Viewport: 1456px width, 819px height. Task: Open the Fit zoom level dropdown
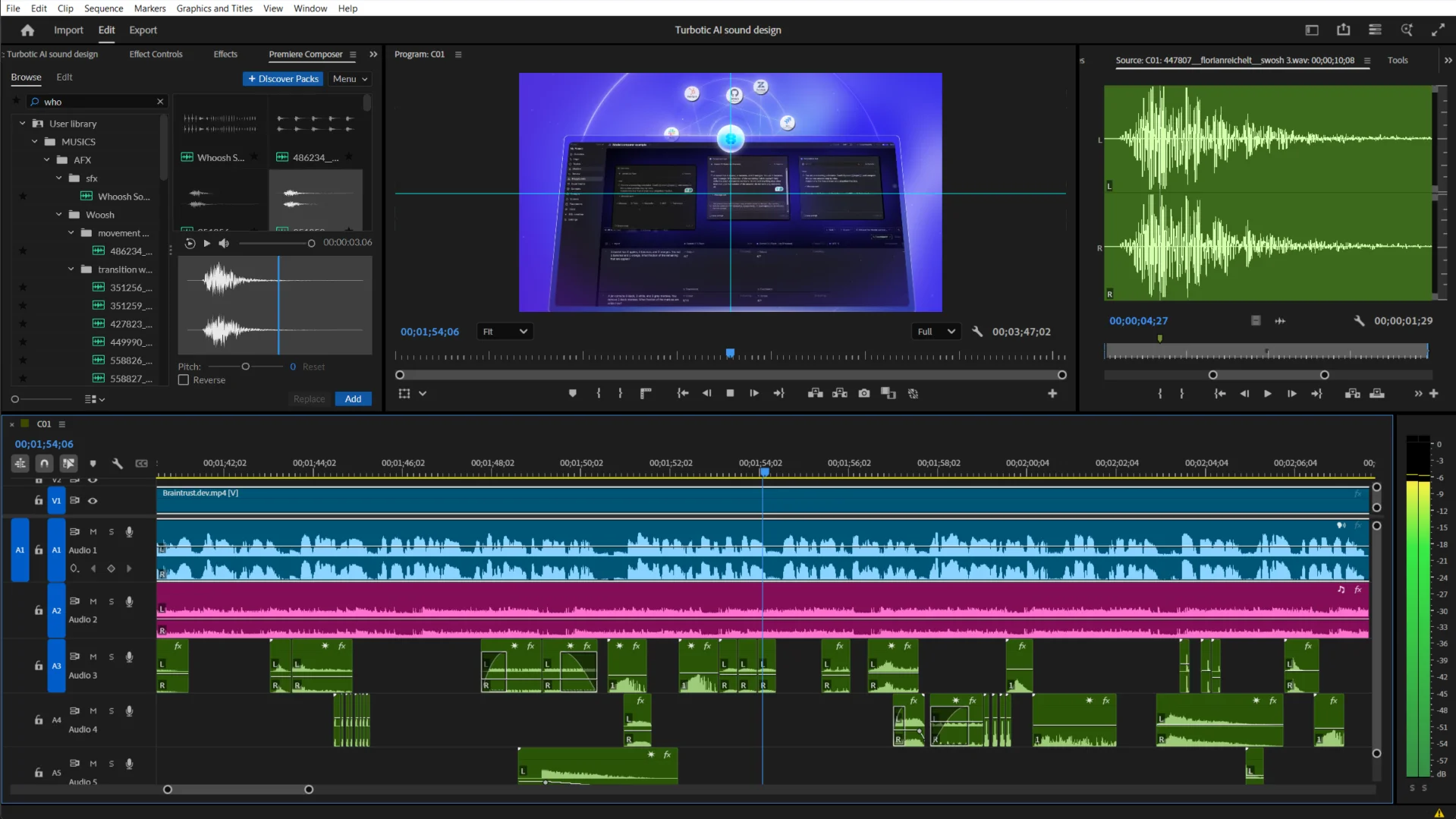[x=505, y=332]
